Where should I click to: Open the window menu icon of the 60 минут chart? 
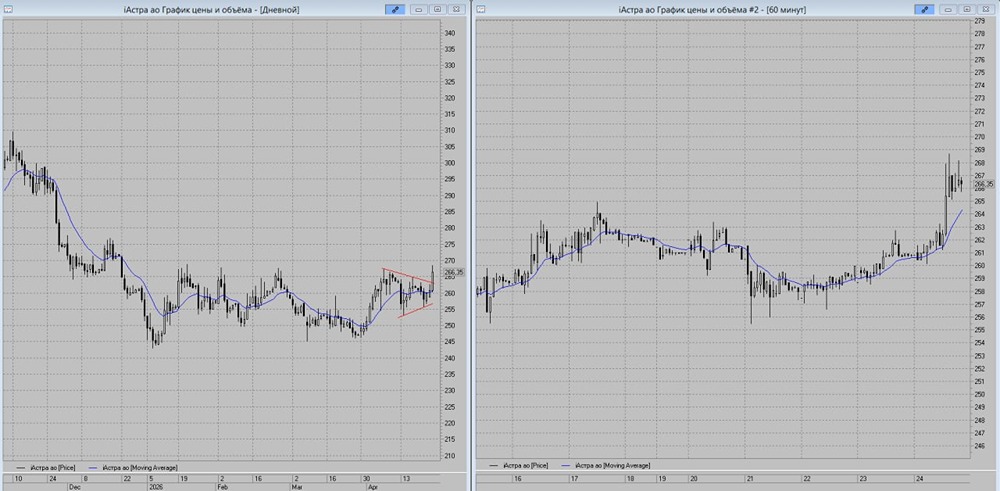pyautogui.click(x=481, y=9)
